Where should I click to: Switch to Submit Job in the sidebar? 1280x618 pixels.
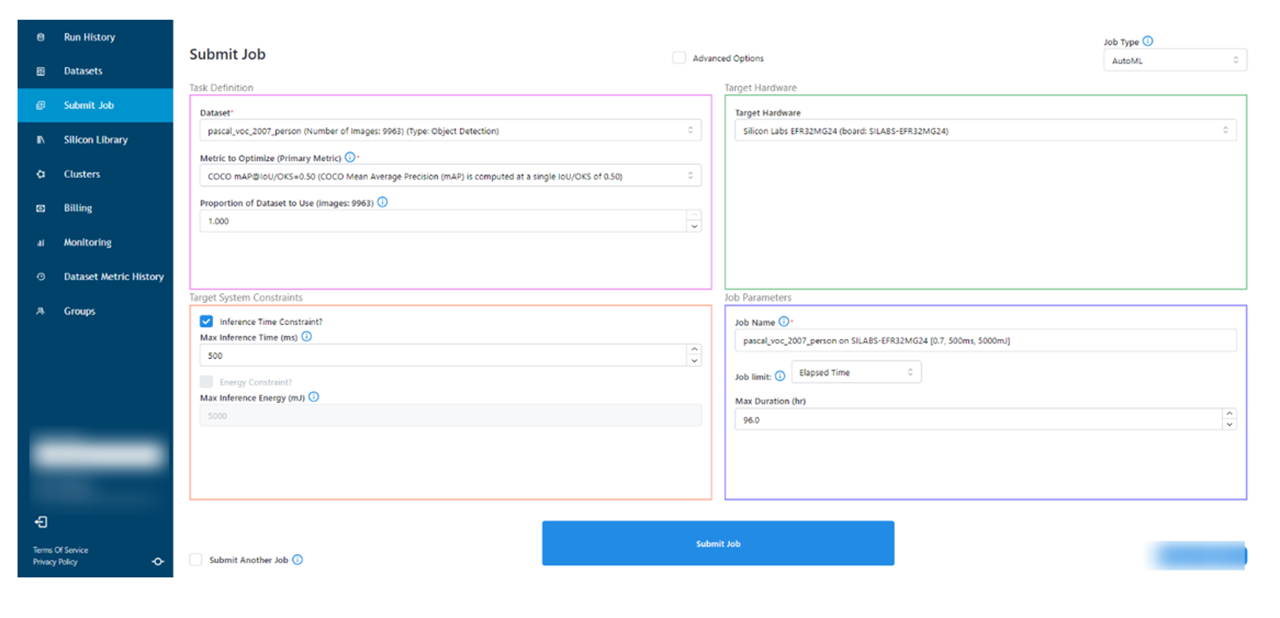coord(38,105)
